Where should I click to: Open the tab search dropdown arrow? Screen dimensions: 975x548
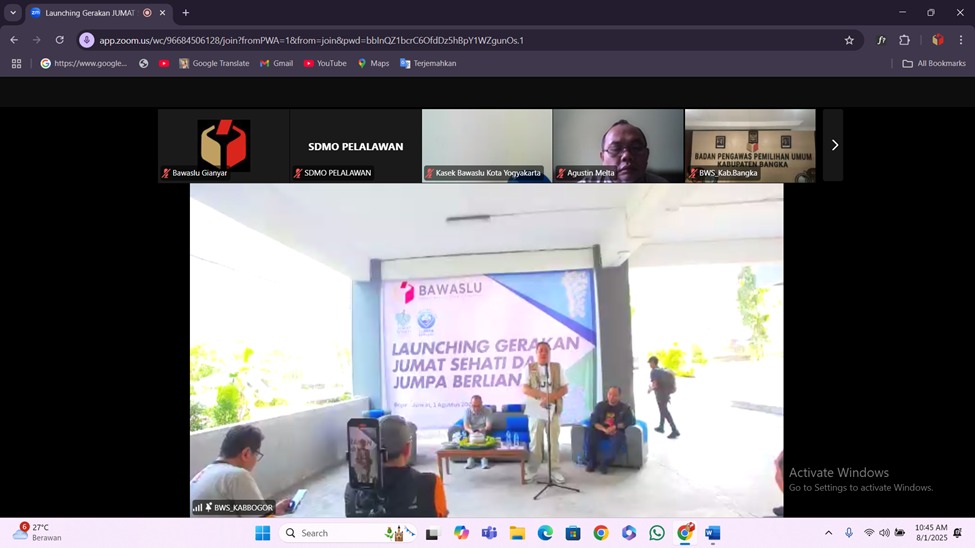coord(13,12)
